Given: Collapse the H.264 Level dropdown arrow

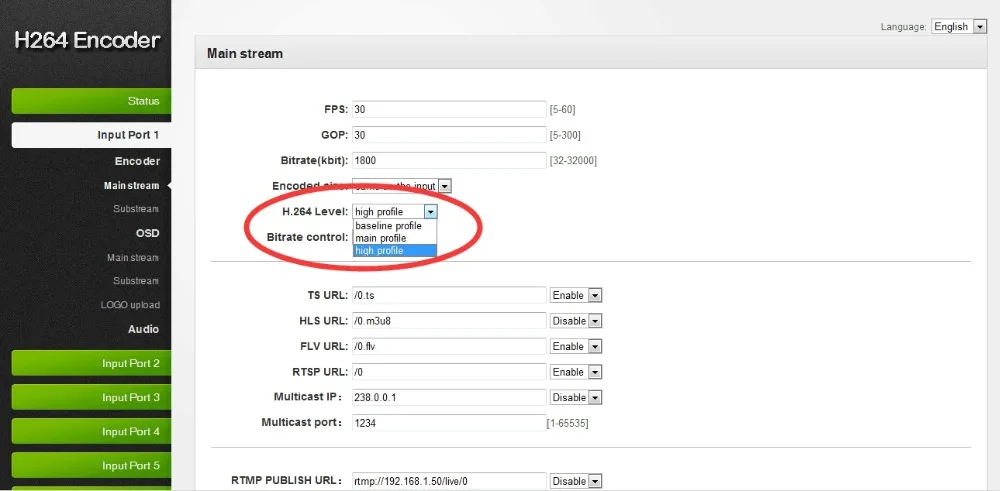Looking at the screenshot, I should (431, 212).
